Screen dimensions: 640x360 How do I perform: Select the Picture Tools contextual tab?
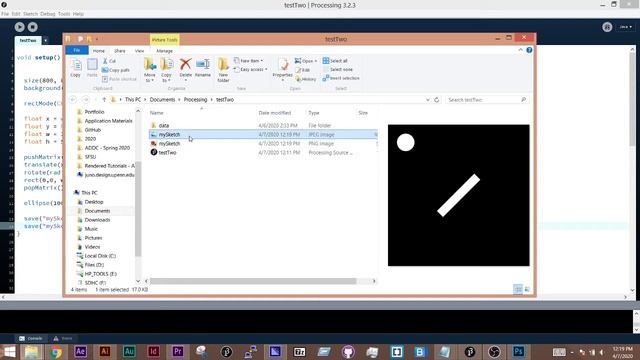(x=164, y=40)
